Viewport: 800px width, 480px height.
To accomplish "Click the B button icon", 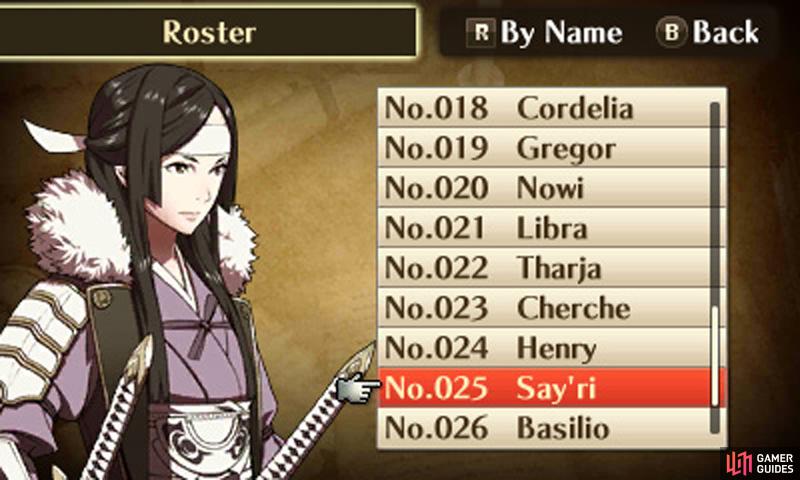I will coord(671,33).
